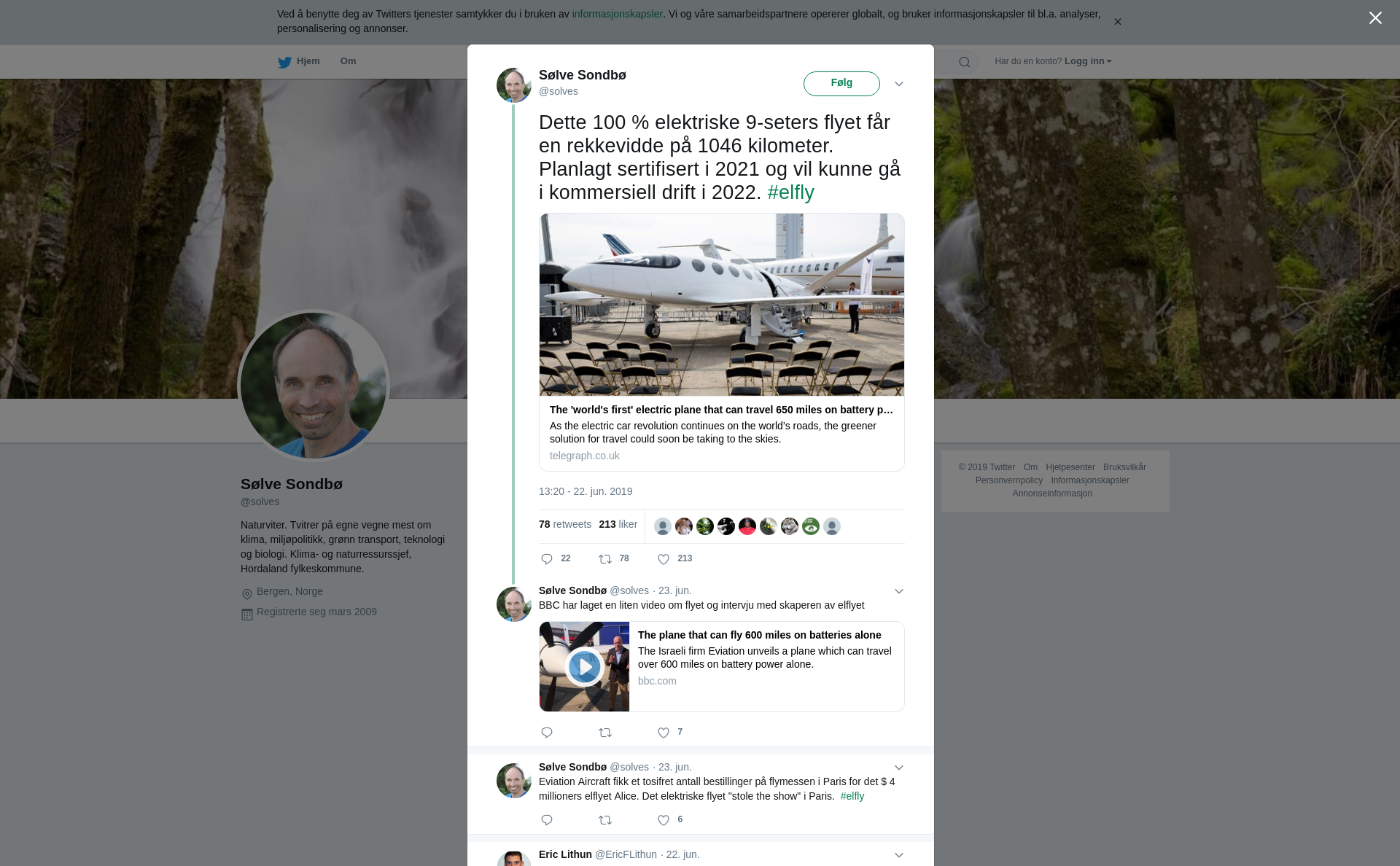Click the search magnifier icon
This screenshot has width=1400, height=866.
coord(965,62)
